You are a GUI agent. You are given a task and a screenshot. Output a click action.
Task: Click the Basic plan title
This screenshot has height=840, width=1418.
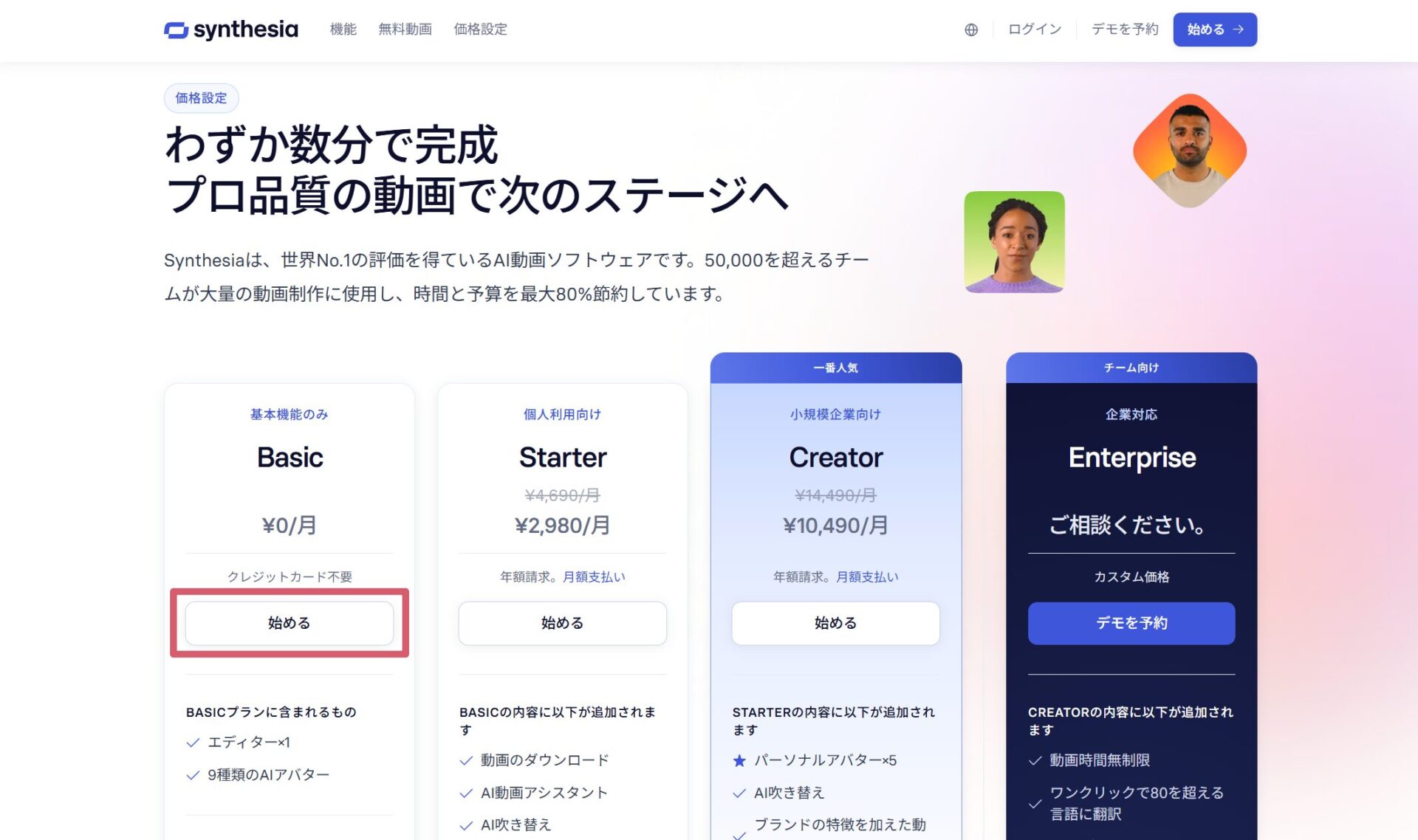pyautogui.click(x=290, y=458)
